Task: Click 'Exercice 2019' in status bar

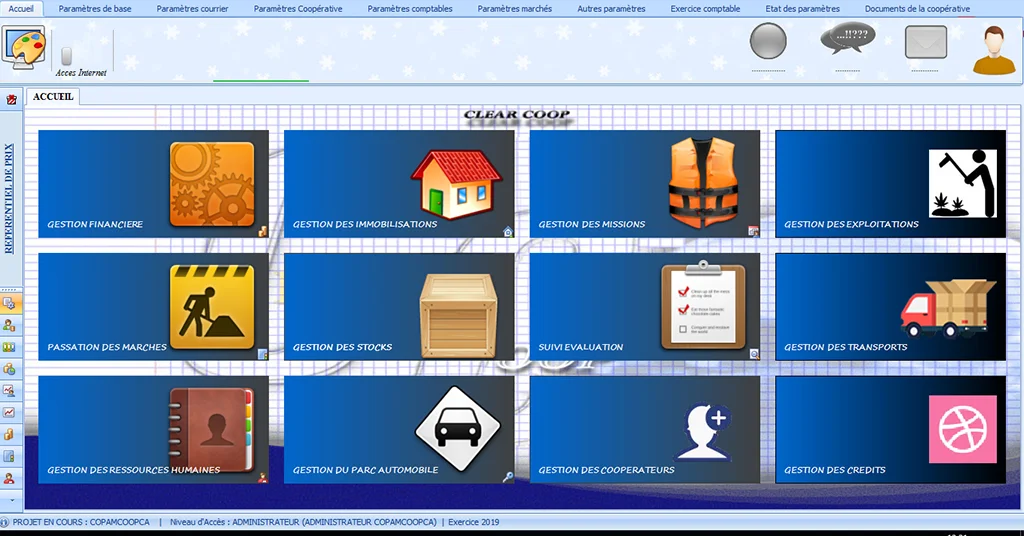Action: [x=473, y=522]
